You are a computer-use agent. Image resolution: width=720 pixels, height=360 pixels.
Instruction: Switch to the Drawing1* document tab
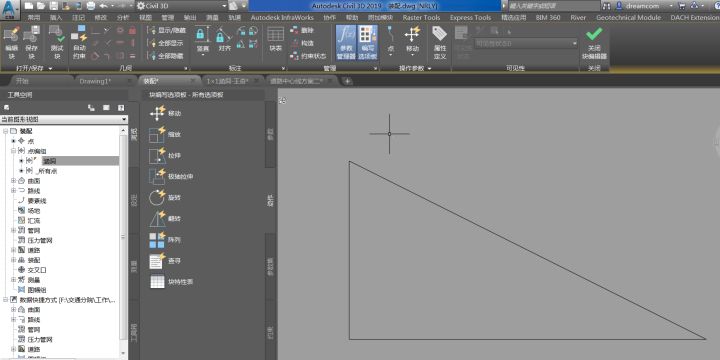tap(95, 81)
